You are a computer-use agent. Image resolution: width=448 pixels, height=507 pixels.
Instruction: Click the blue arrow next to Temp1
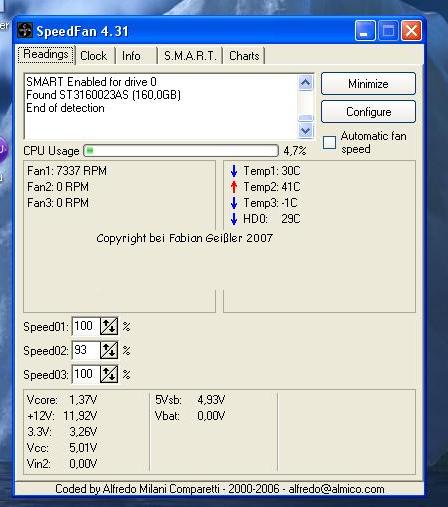point(234,171)
